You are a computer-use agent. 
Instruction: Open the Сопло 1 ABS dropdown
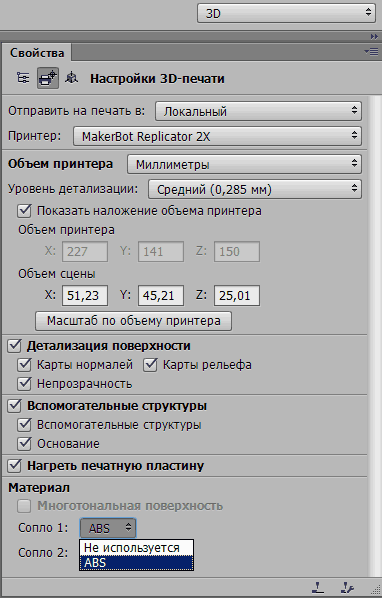coord(108,528)
